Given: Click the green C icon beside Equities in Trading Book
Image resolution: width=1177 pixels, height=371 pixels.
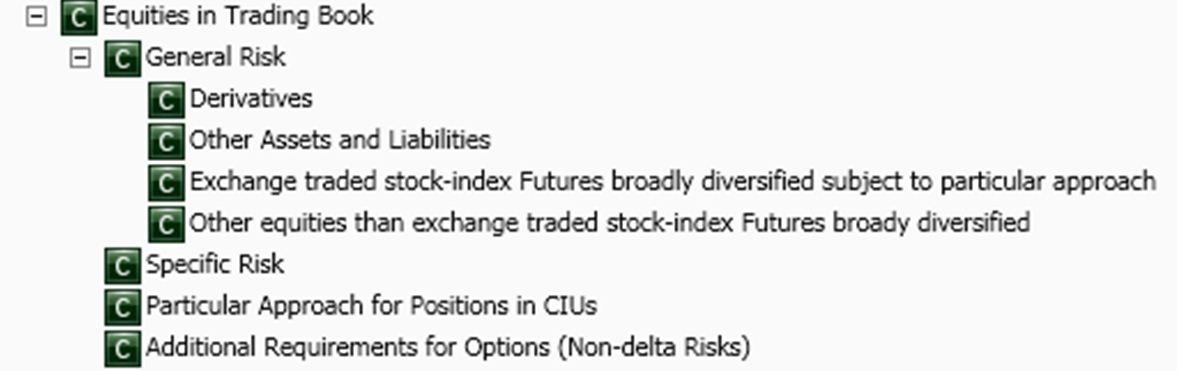Looking at the screenshot, I should [79, 17].
